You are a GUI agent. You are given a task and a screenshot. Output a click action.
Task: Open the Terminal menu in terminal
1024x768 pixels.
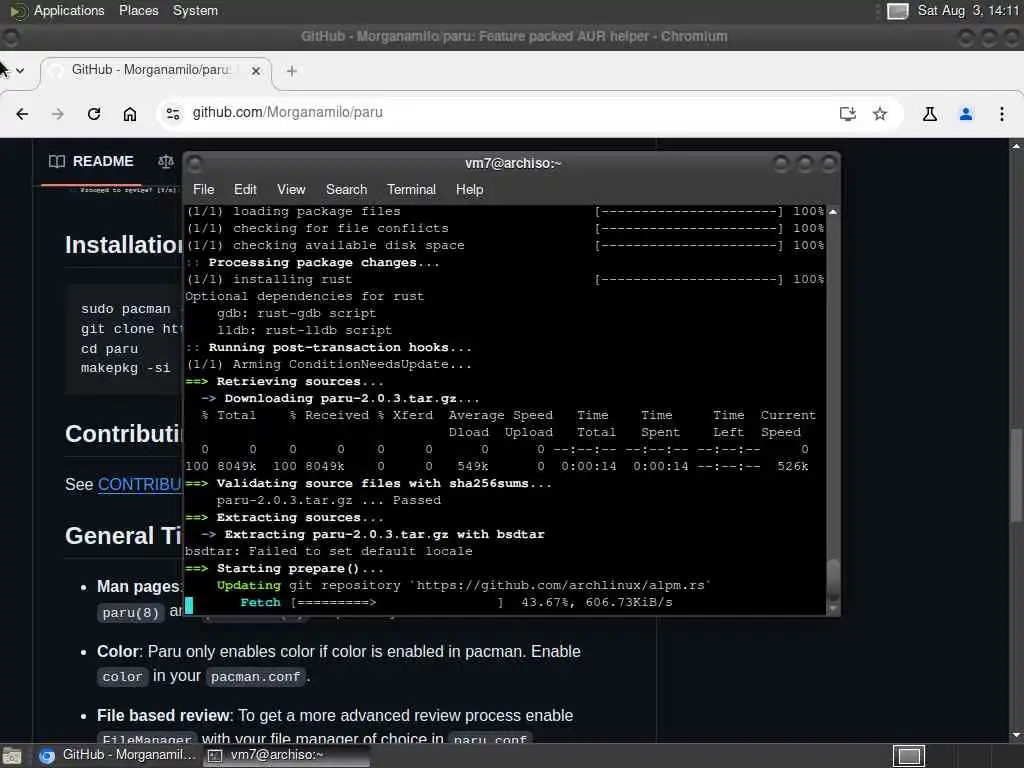[x=411, y=189]
